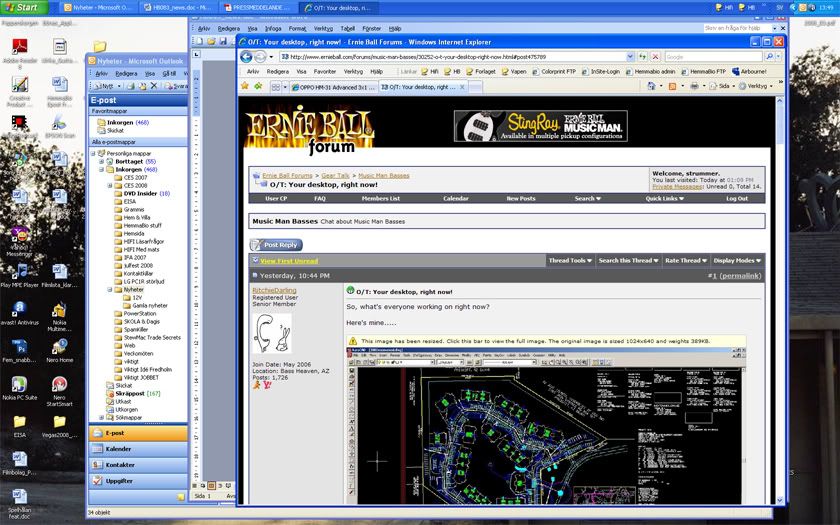Image resolution: width=840 pixels, height=525 pixels.
Task: Switch to the OPPO HM-31 Advanced browser tab
Action: [x=333, y=87]
